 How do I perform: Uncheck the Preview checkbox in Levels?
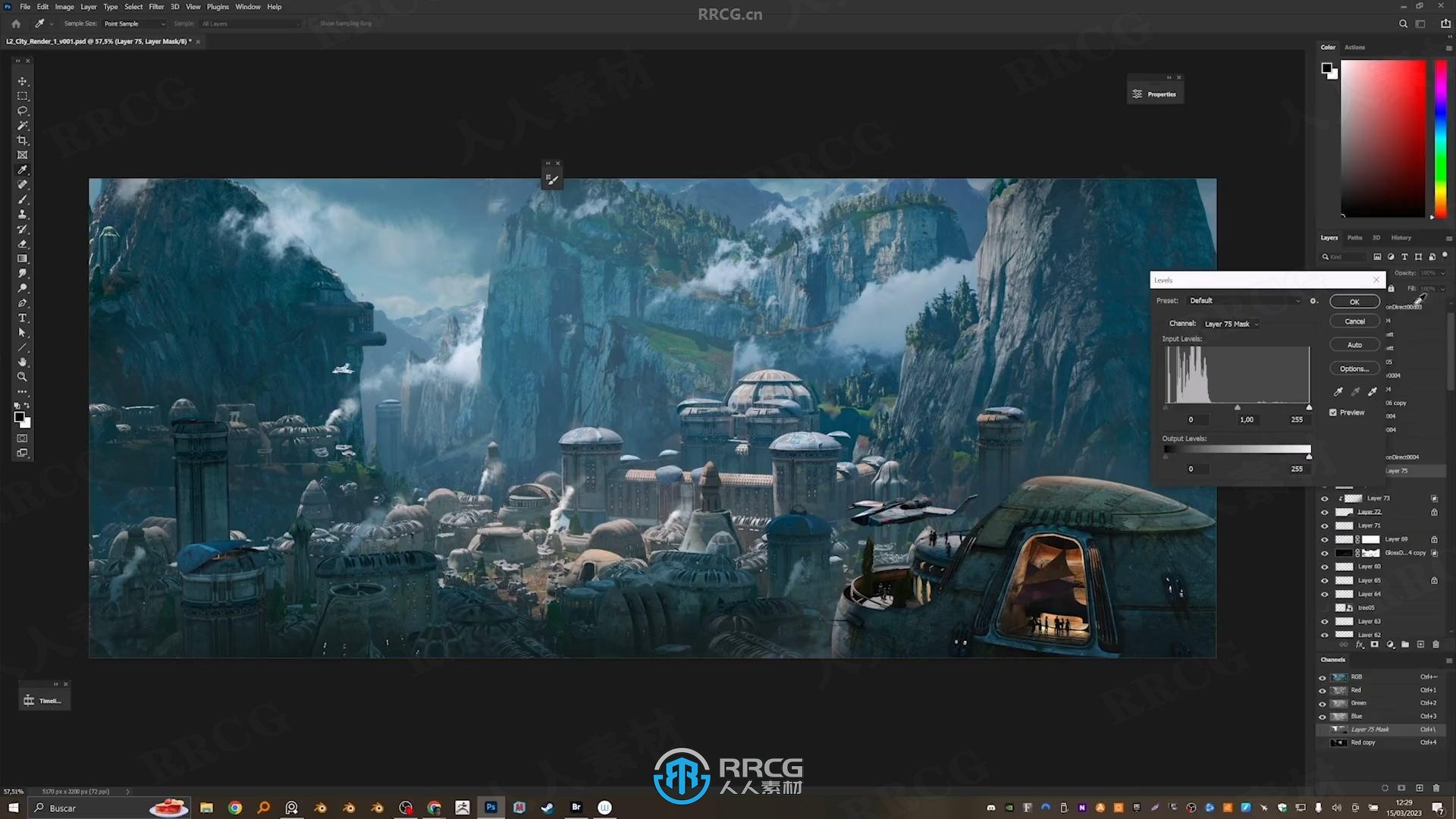(x=1333, y=413)
